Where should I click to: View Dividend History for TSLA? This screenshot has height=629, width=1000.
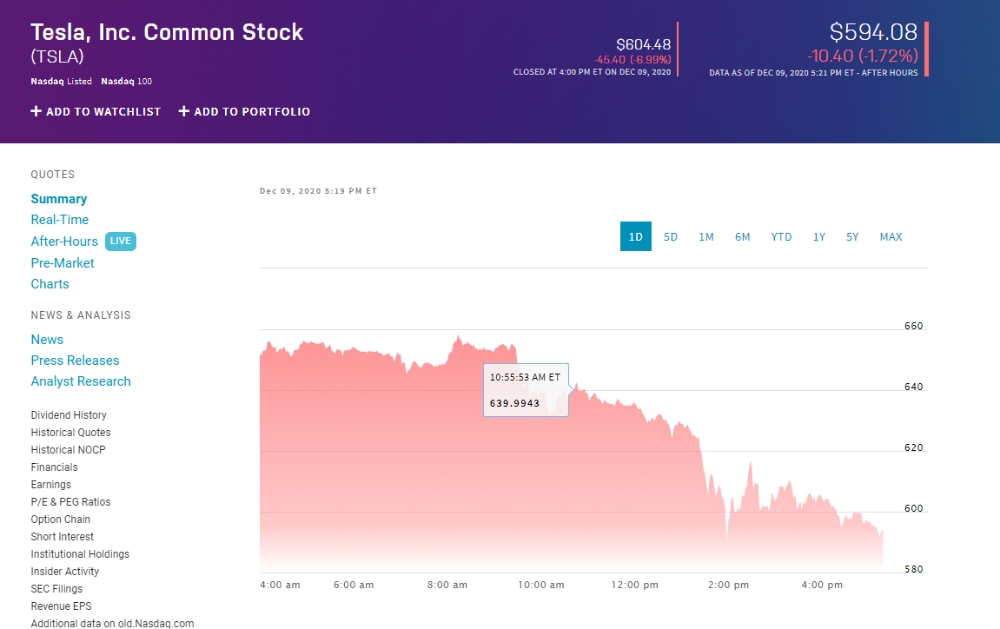point(68,415)
